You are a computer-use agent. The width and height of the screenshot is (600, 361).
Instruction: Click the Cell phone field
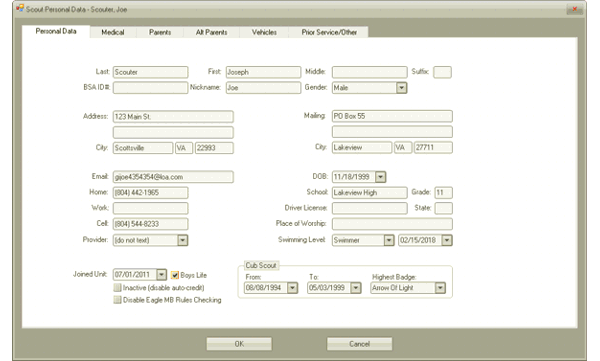click(x=150, y=224)
